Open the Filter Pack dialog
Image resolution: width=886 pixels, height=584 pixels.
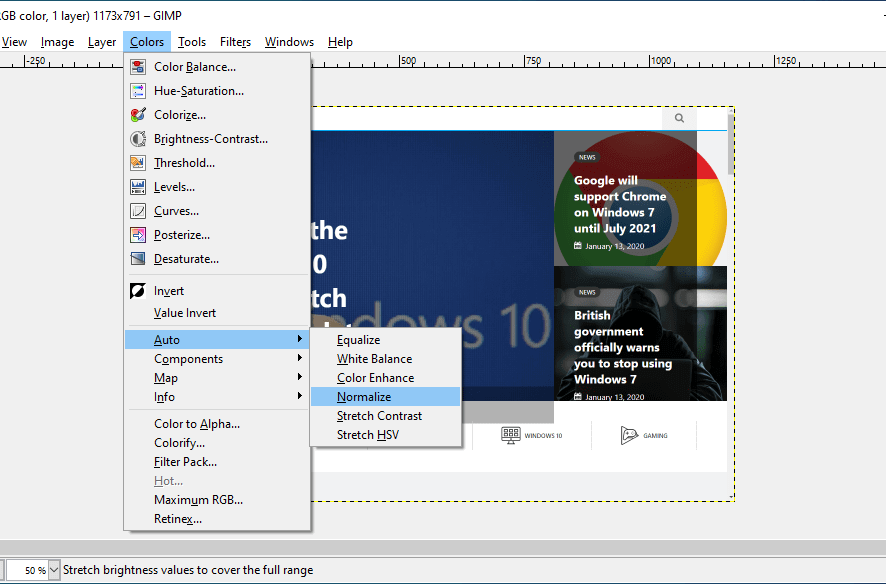click(217, 462)
